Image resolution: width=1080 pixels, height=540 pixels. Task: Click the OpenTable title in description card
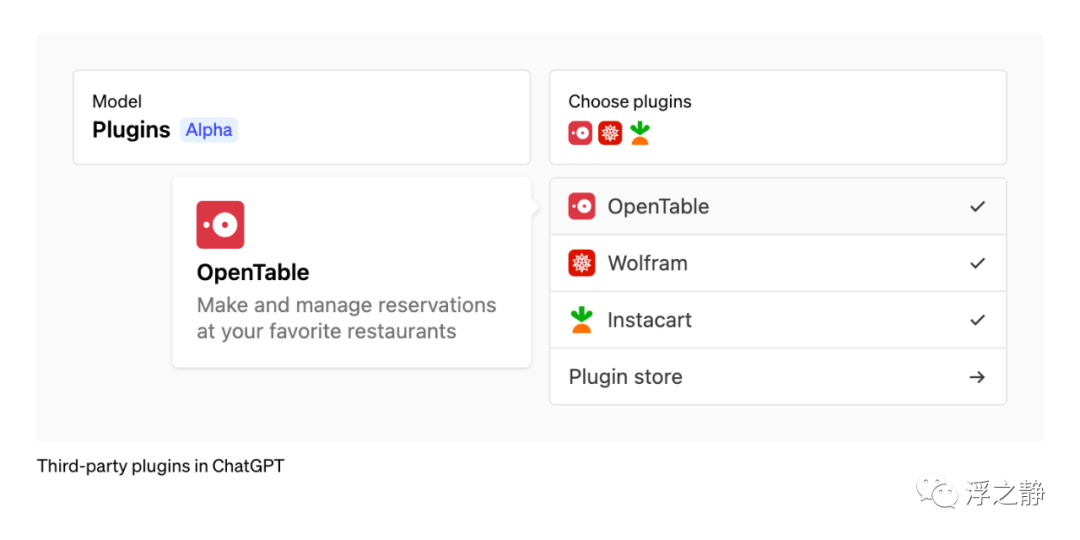click(253, 272)
